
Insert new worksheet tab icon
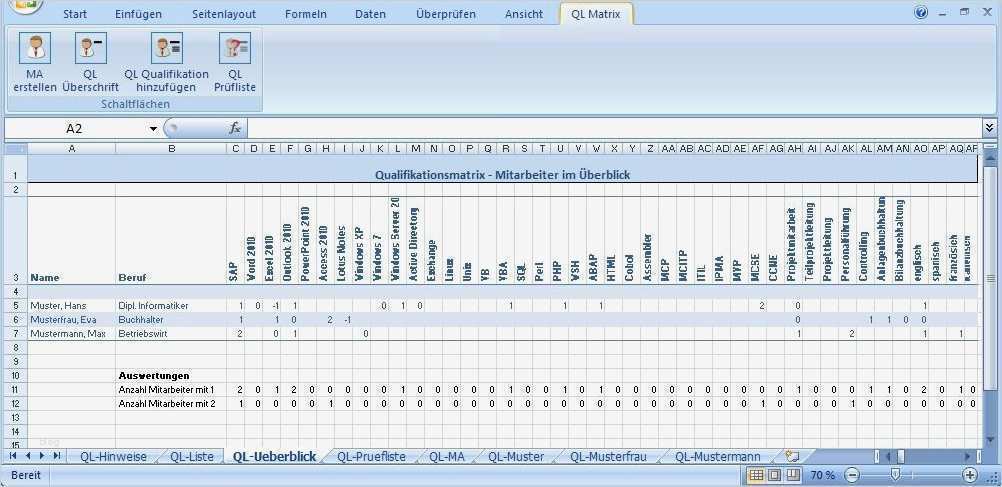point(792,456)
